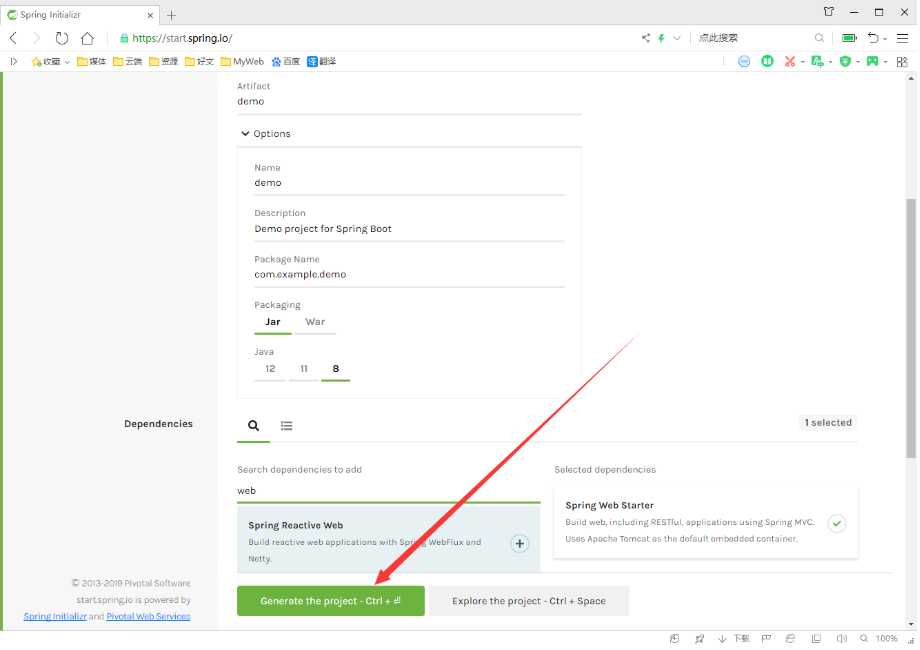The width and height of the screenshot is (920, 650).
Task: Open the Spring Initializr footer link
Action: coord(55,617)
